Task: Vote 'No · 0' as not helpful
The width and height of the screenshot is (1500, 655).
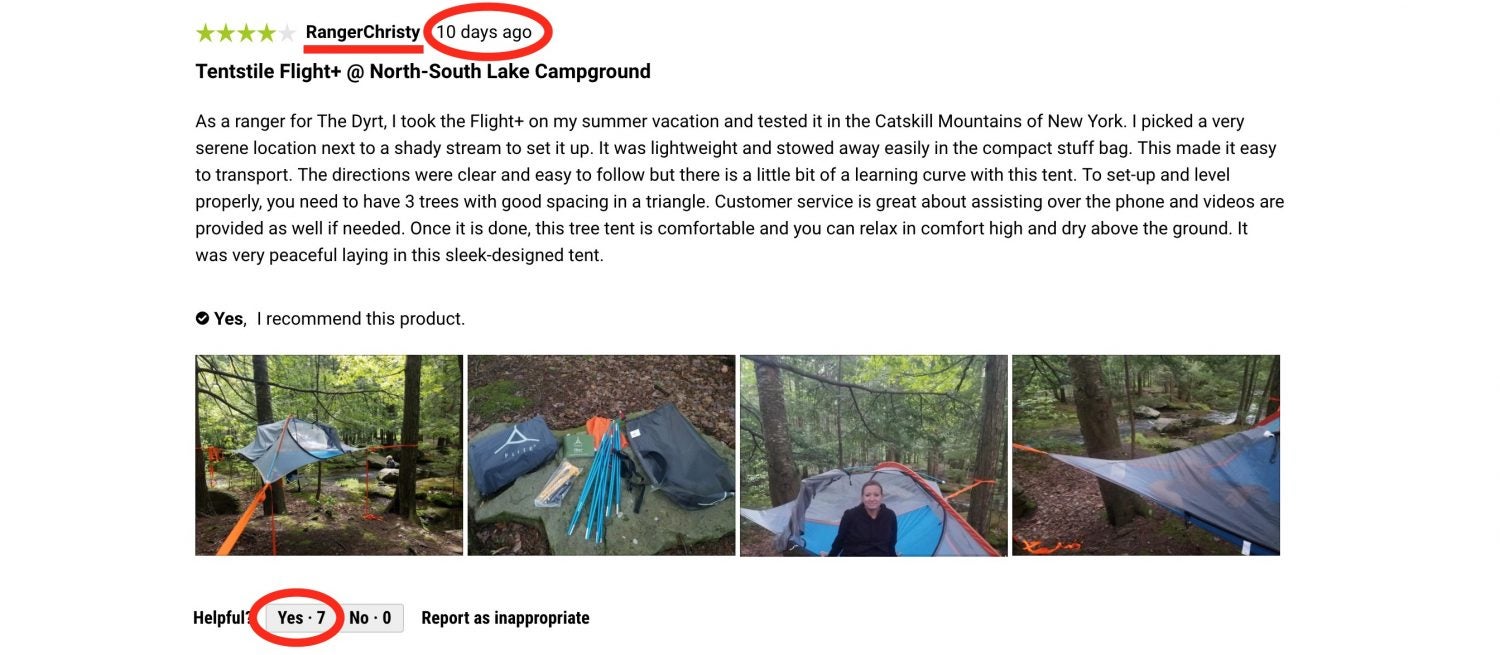Action: (x=370, y=618)
